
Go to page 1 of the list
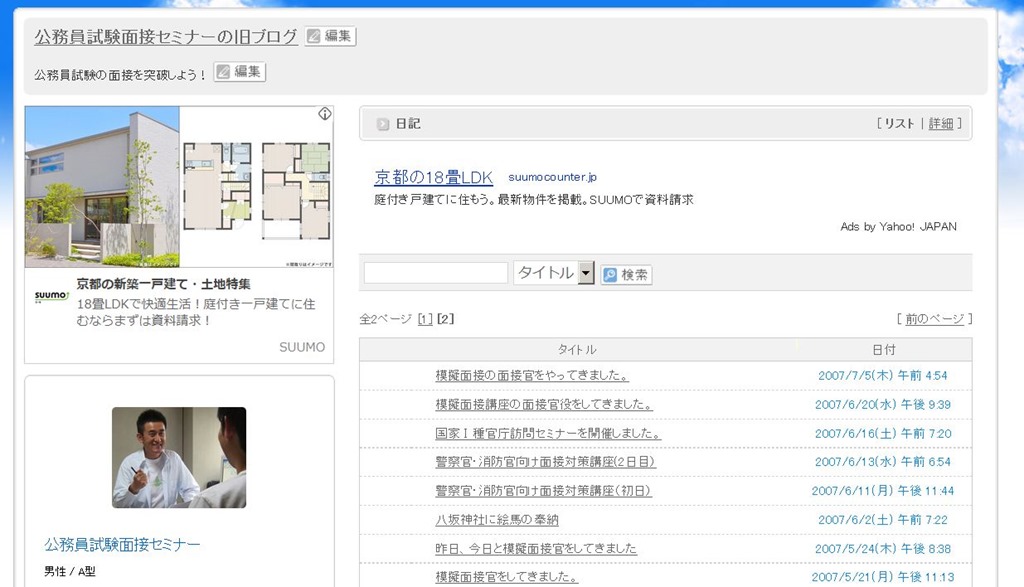pos(425,319)
